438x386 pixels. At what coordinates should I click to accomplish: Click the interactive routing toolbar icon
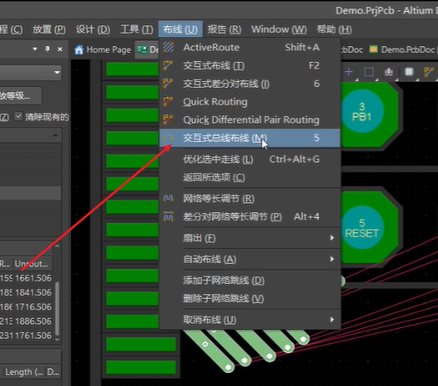429,72
